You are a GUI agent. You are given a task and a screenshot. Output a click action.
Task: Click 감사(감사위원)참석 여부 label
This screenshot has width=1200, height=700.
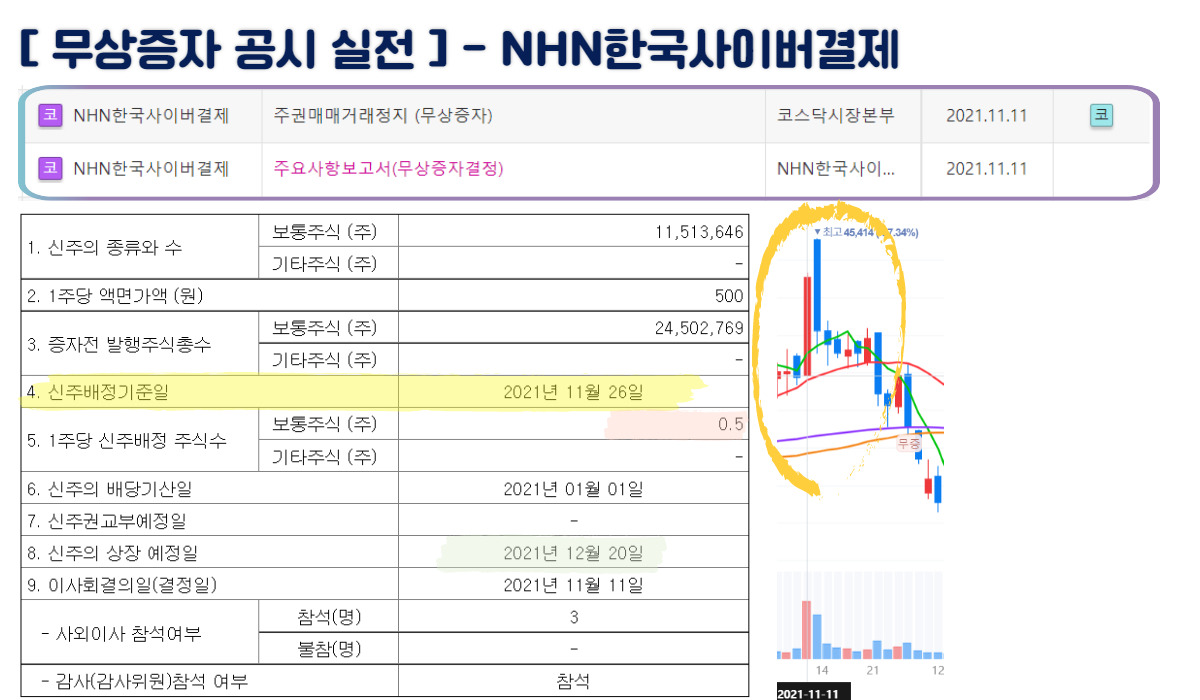(x=145, y=682)
